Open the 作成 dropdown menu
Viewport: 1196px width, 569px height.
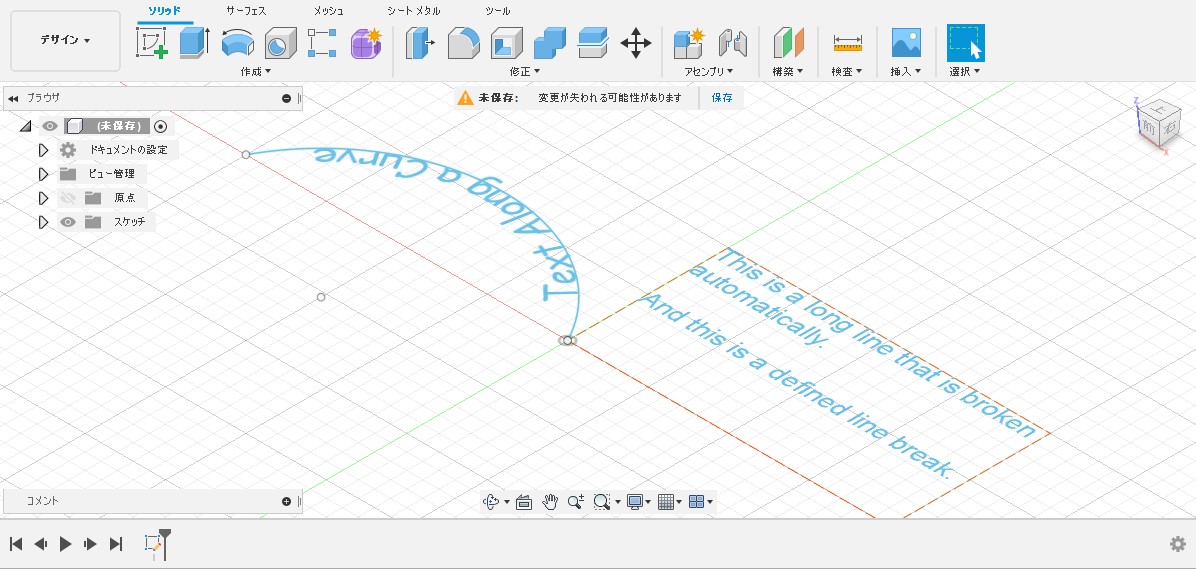(x=256, y=71)
